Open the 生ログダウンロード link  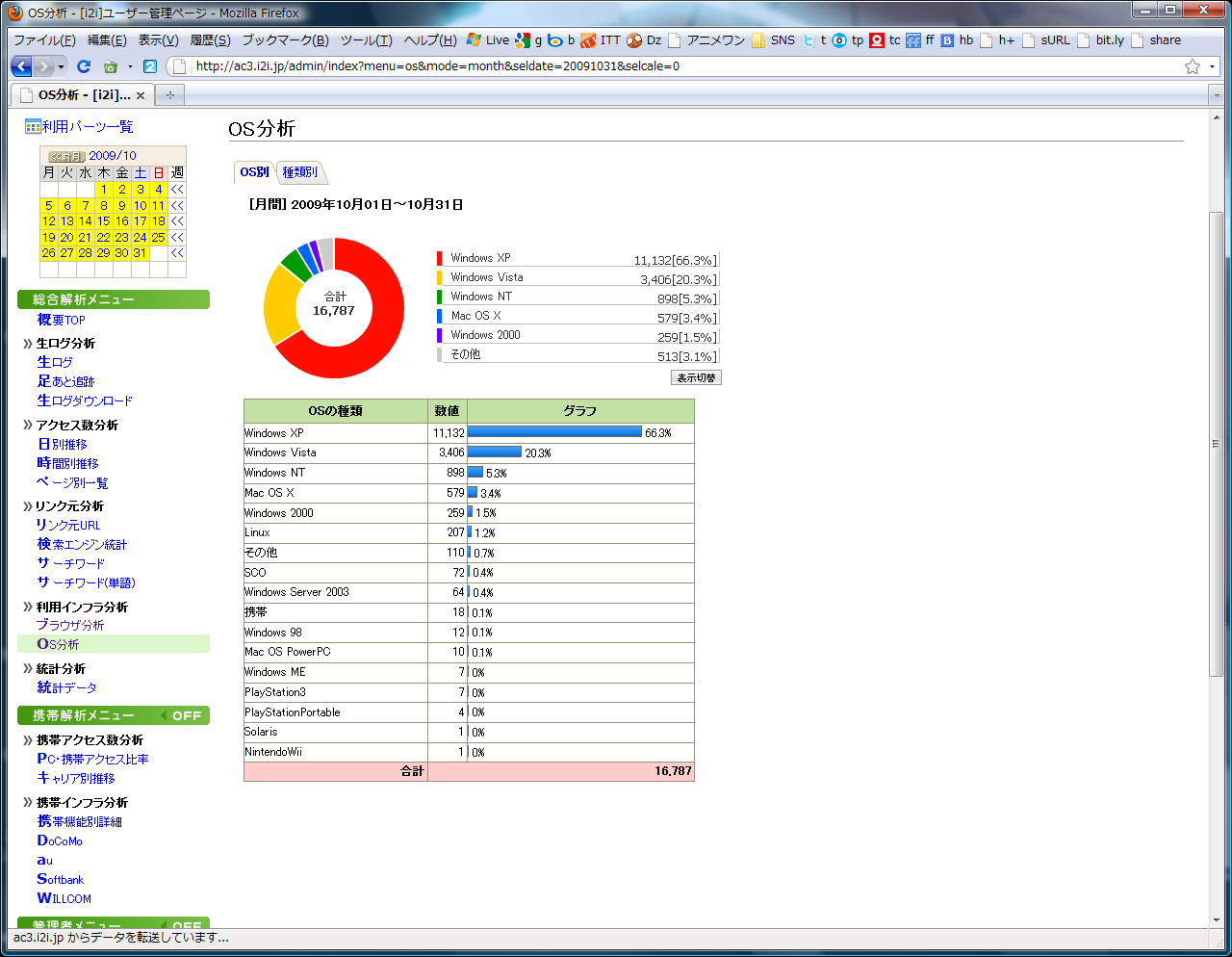[x=85, y=401]
